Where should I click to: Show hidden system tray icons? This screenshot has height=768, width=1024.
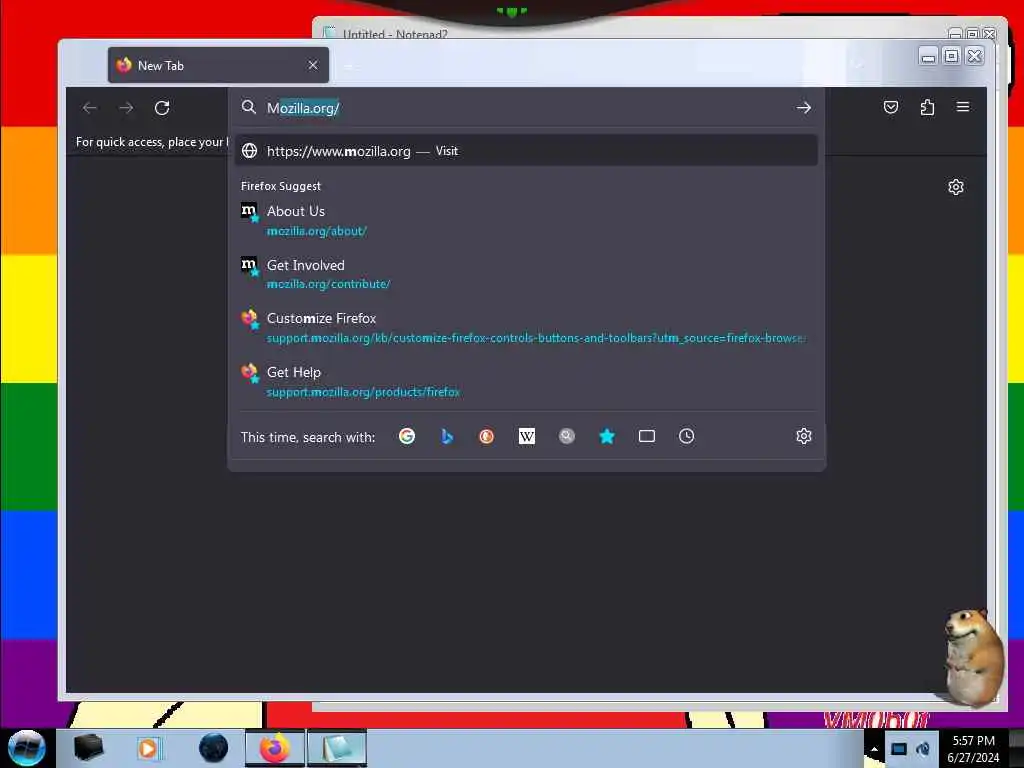[x=874, y=749]
